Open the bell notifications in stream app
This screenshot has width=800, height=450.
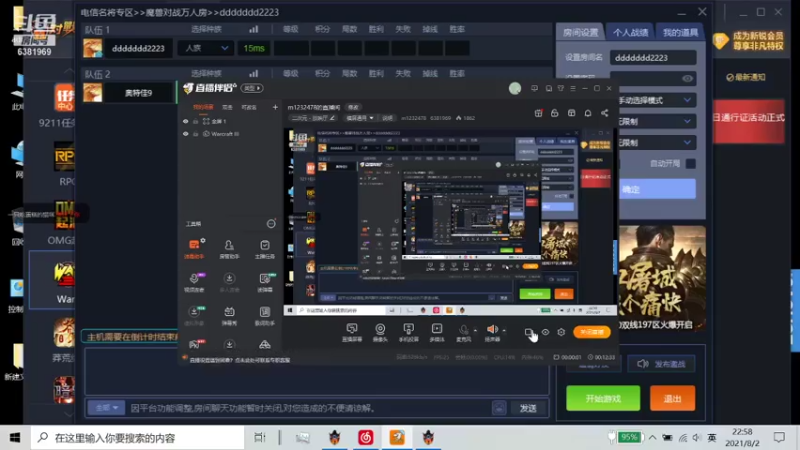point(588,113)
